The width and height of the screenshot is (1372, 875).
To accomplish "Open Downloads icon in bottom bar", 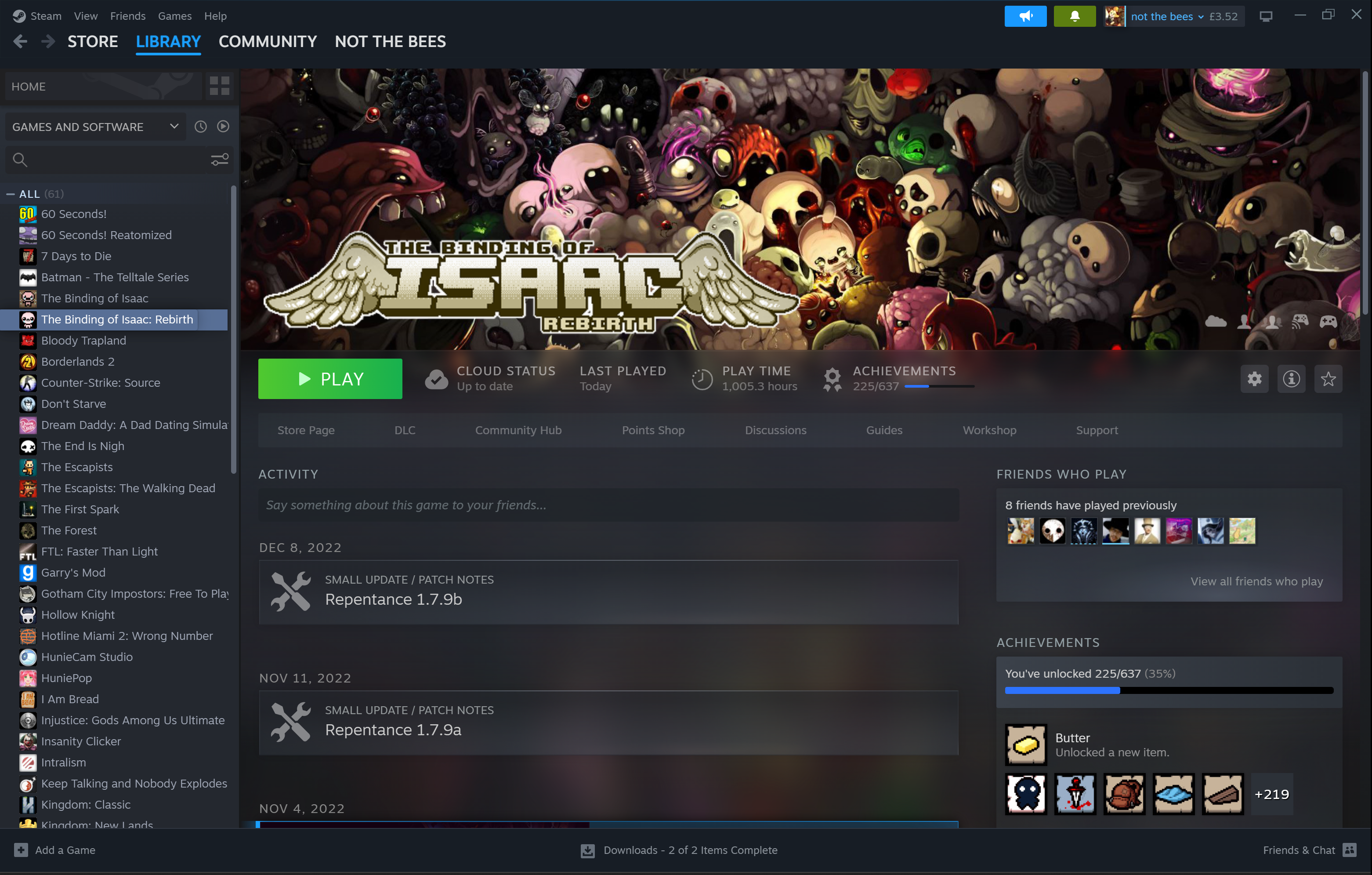I will [x=587, y=850].
